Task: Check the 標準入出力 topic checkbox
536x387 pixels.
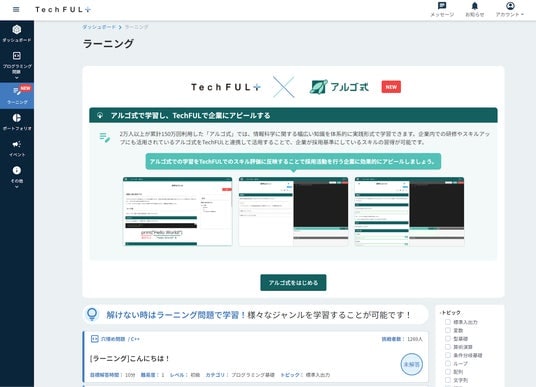Action: tap(447, 322)
